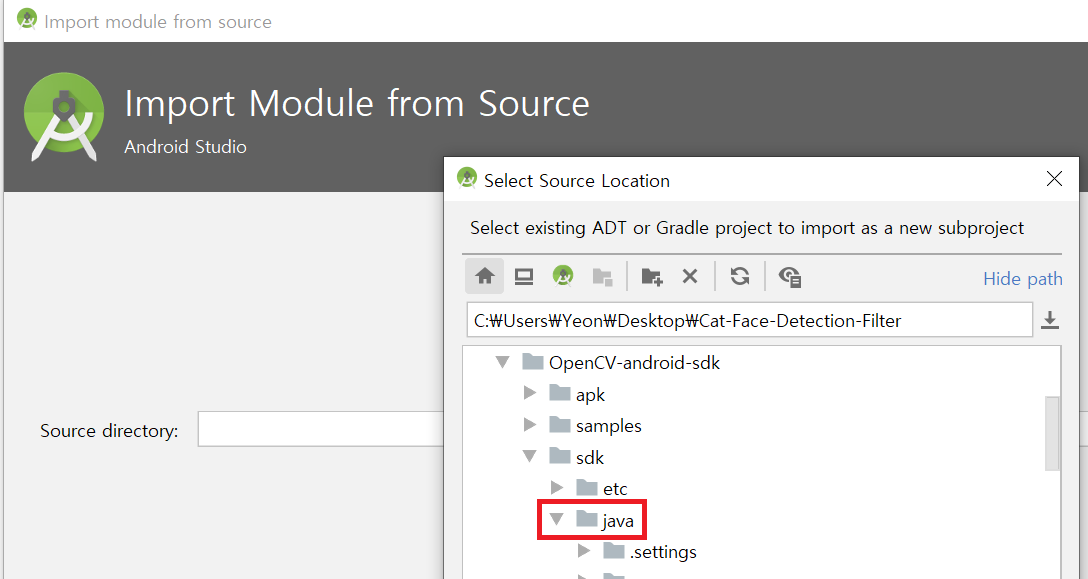
Task: Expand the etc folder arrow
Action: [x=556, y=487]
